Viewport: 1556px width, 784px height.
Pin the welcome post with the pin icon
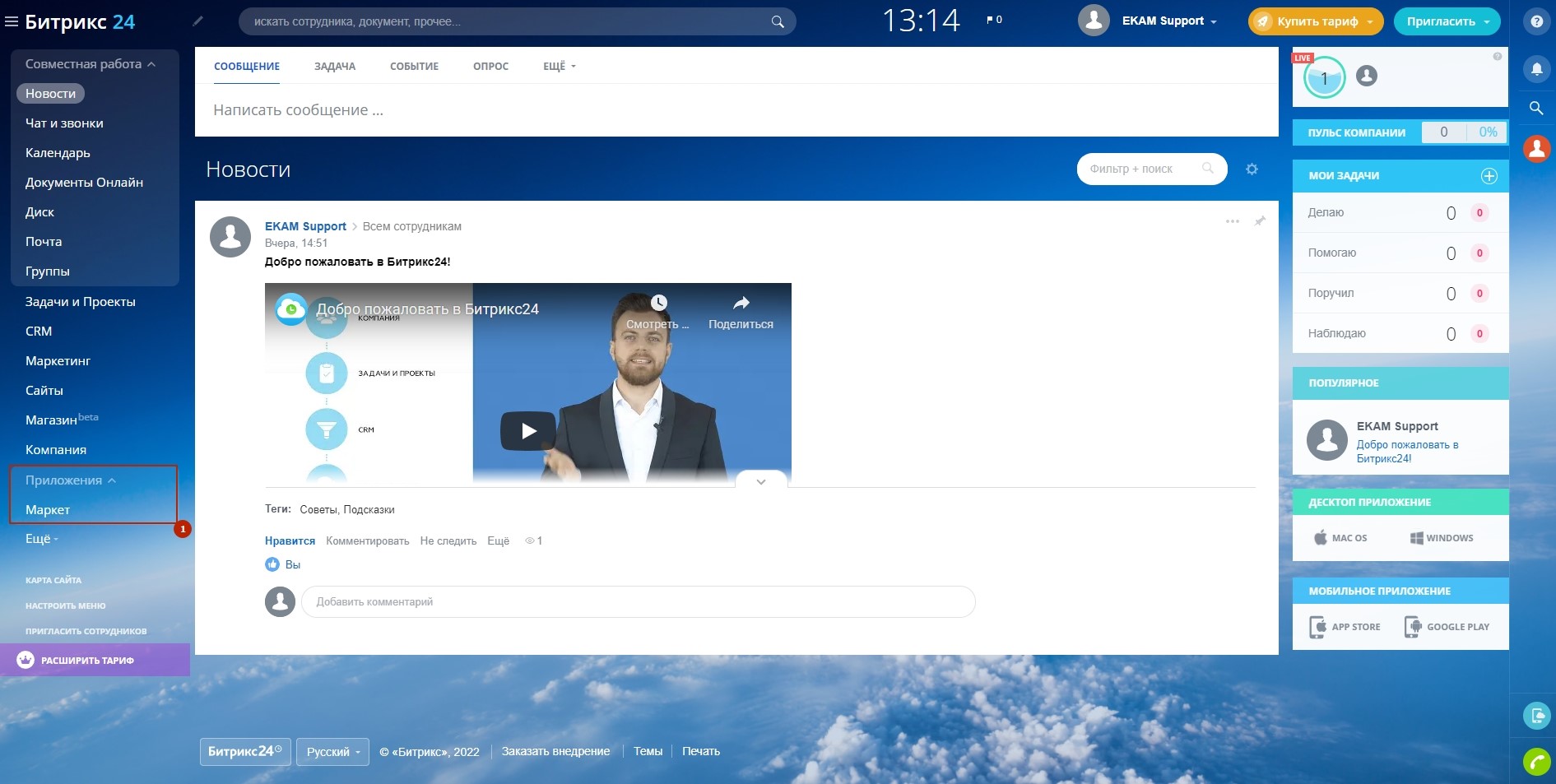click(x=1260, y=221)
